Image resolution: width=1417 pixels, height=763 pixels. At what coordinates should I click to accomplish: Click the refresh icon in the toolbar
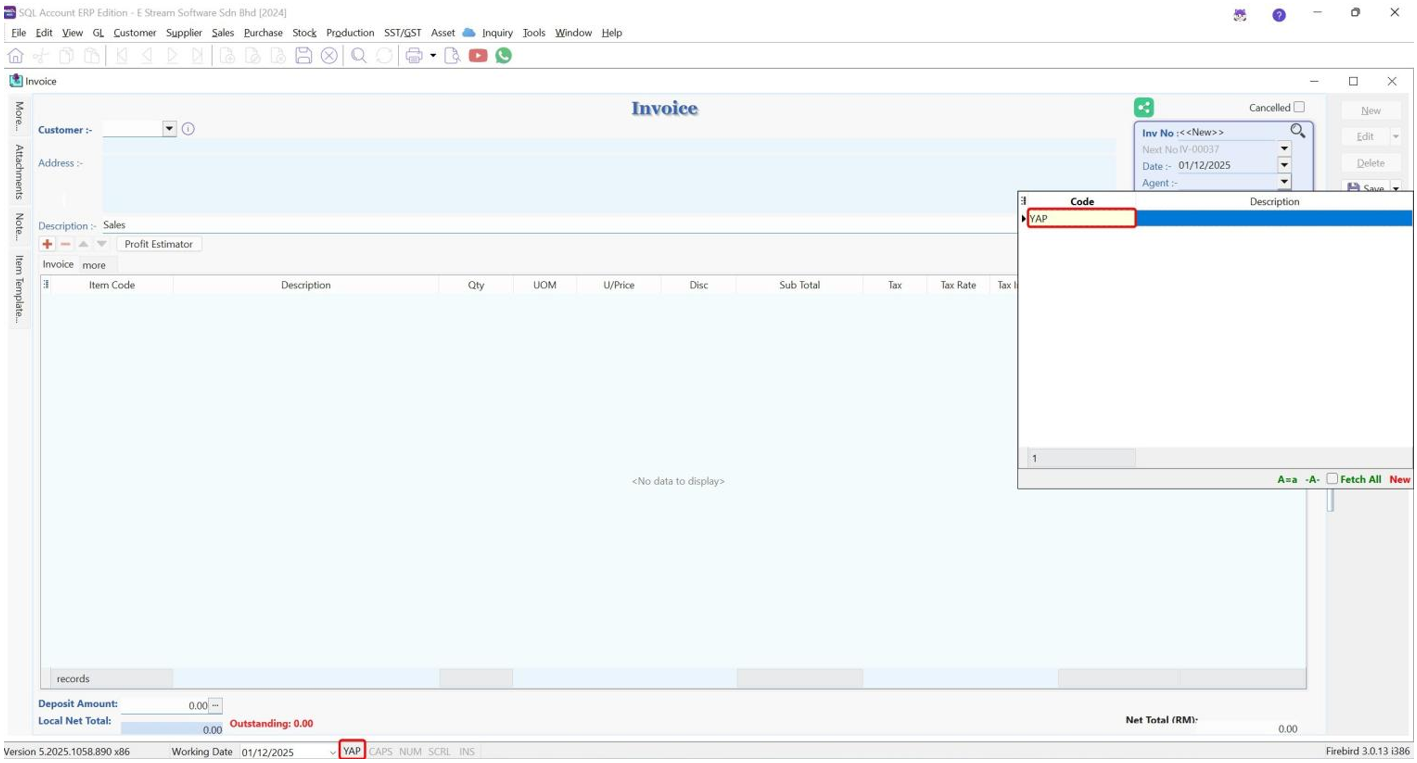pos(384,56)
